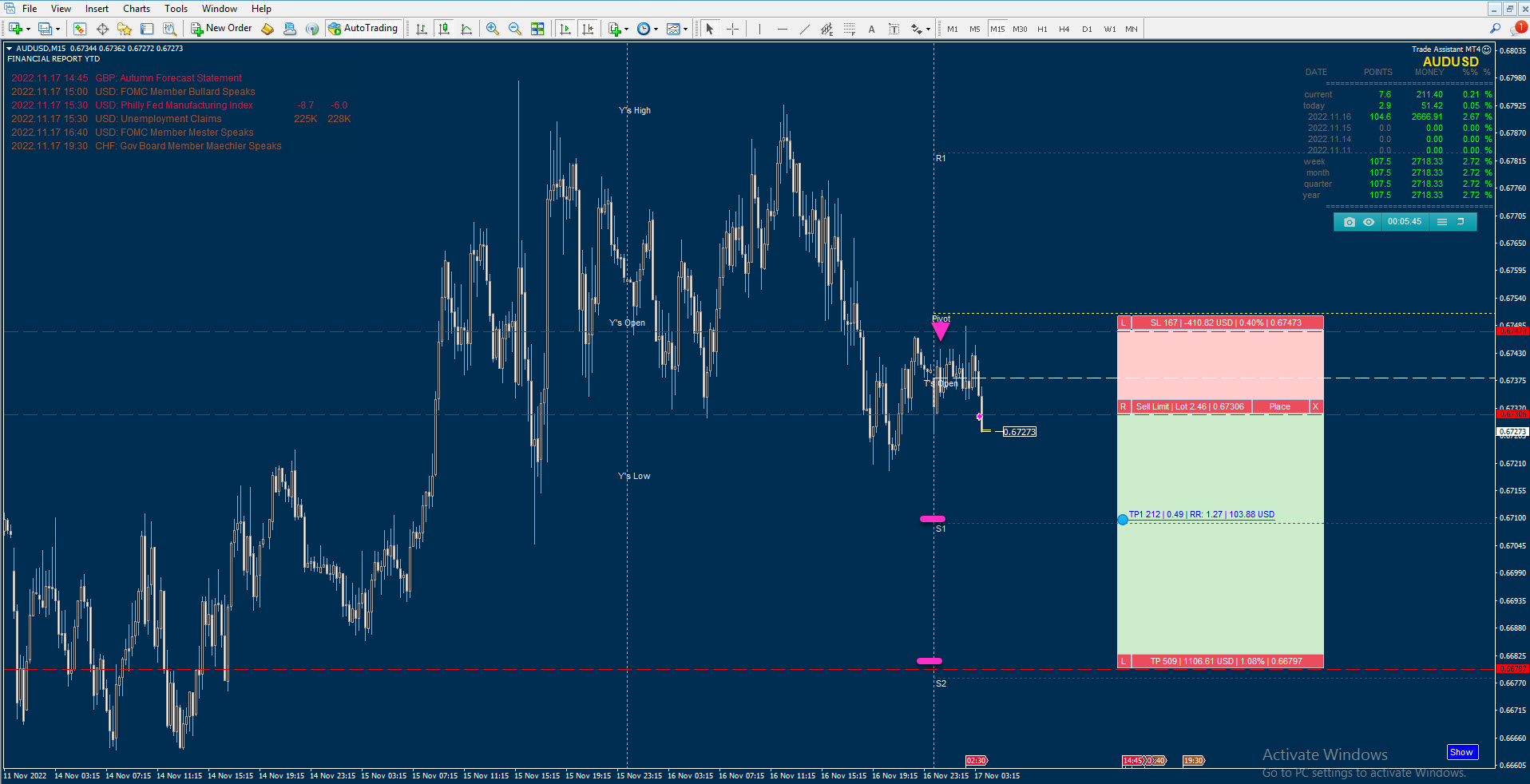Click the signals broadcast icon
Image resolution: width=1530 pixels, height=784 pixels.
click(312, 29)
